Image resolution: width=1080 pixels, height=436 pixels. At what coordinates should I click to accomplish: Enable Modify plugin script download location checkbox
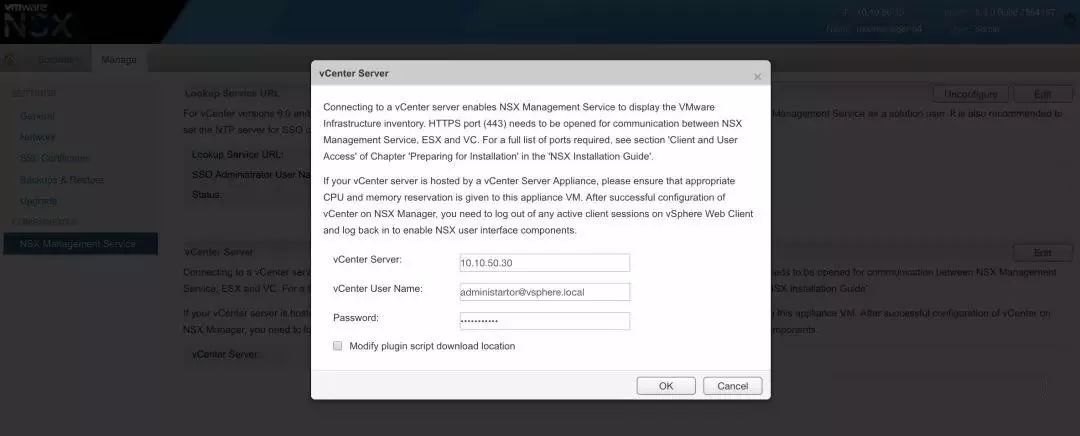tap(338, 346)
